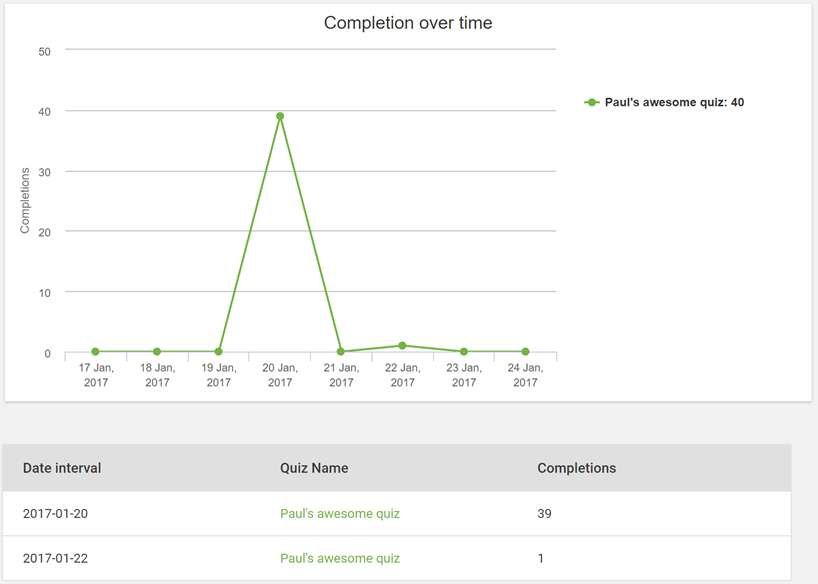Open Paul's awesome quiz link for 2017-01-20
Image resolution: width=818 pixels, height=584 pixels.
[x=340, y=514]
